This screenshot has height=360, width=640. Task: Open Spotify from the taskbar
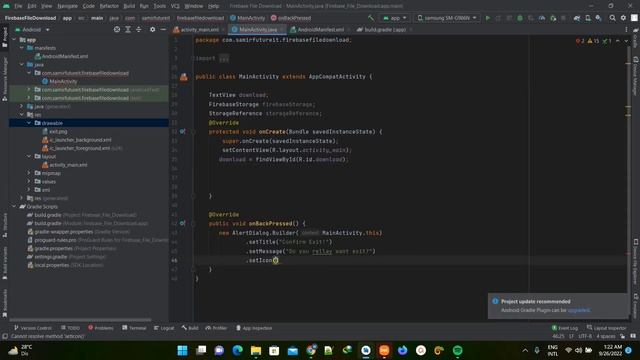pyautogui.click(x=458, y=350)
